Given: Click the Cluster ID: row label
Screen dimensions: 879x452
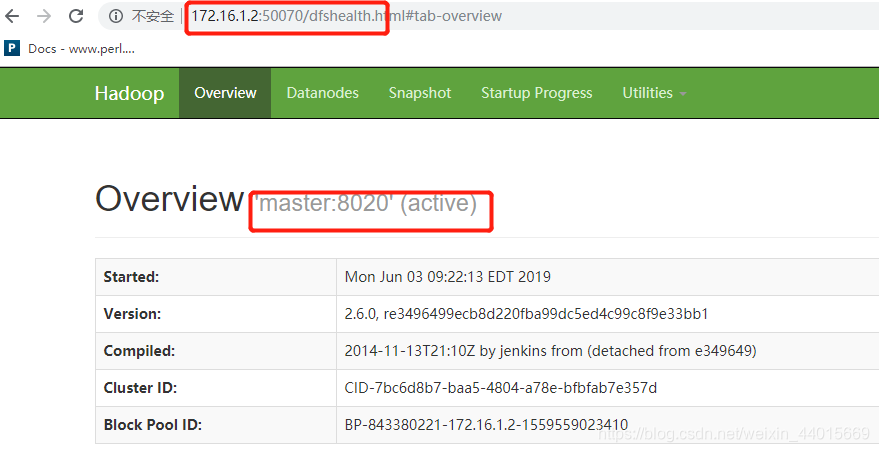Looking at the screenshot, I should point(140,388).
